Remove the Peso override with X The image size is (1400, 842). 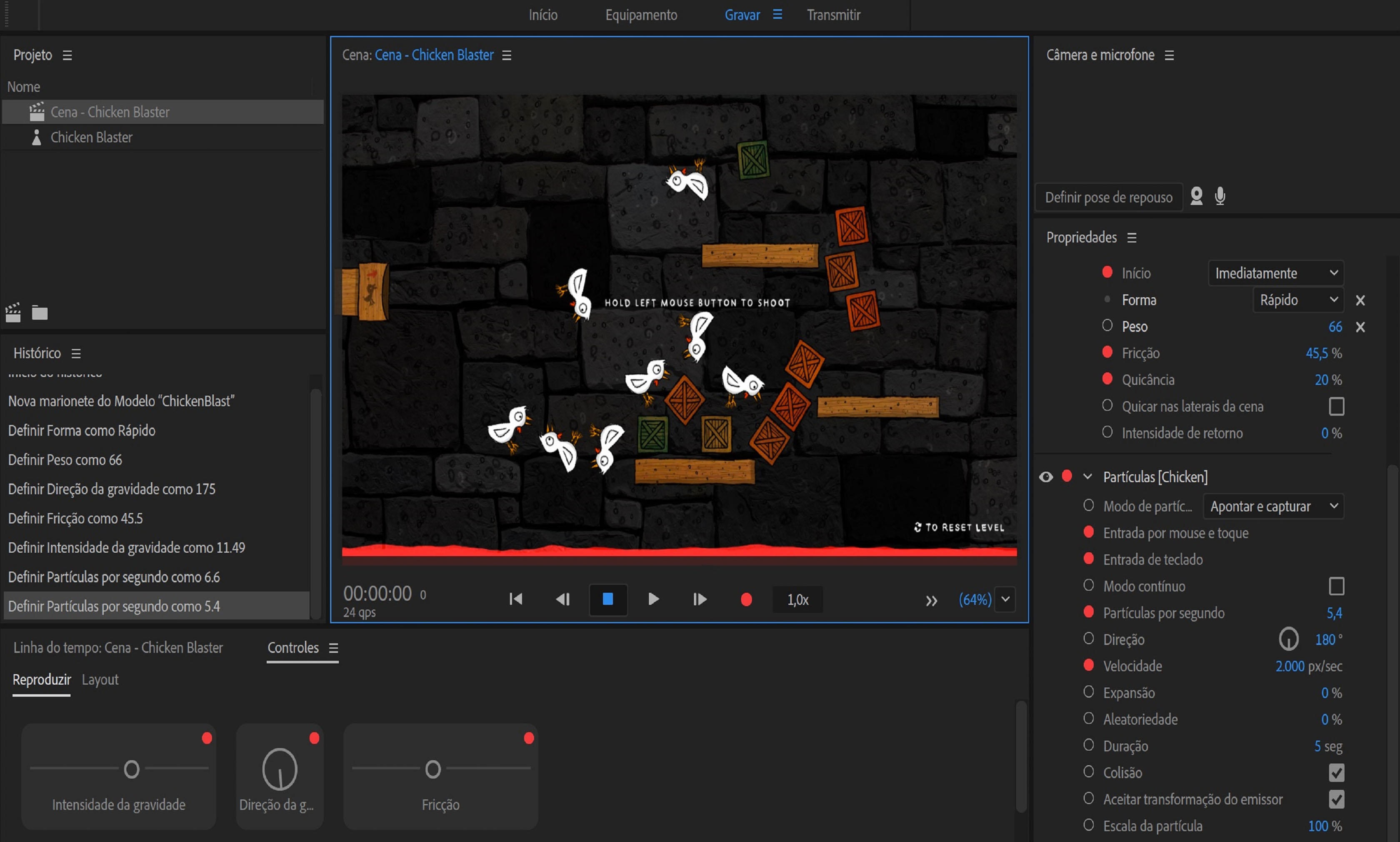(1360, 327)
